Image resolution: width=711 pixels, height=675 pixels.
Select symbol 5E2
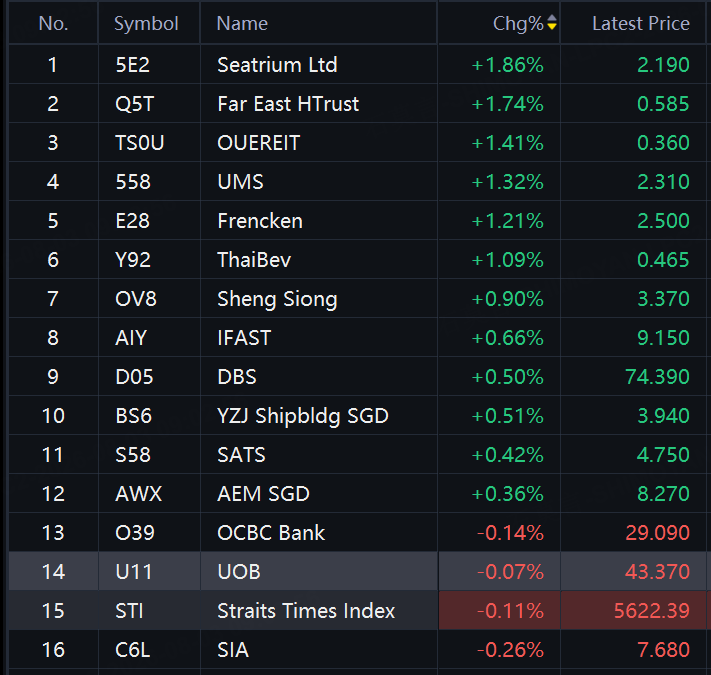pos(132,65)
